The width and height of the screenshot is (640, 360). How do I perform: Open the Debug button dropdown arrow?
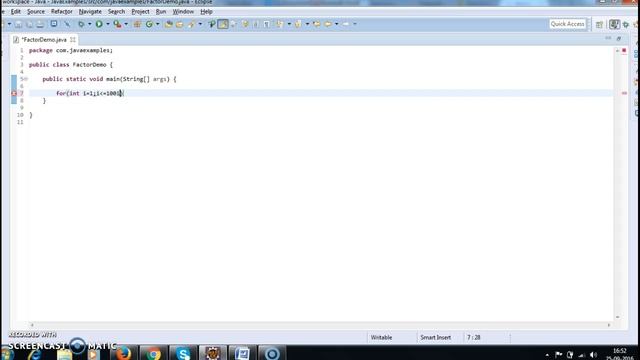click(x=89, y=24)
